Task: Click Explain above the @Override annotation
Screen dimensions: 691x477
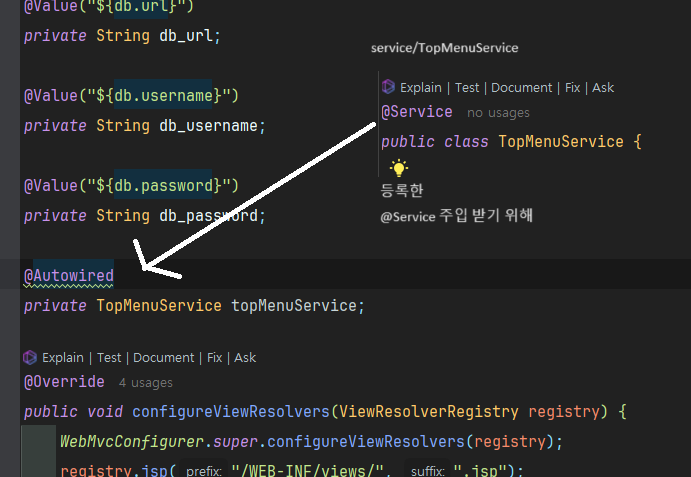Action: pos(63,358)
